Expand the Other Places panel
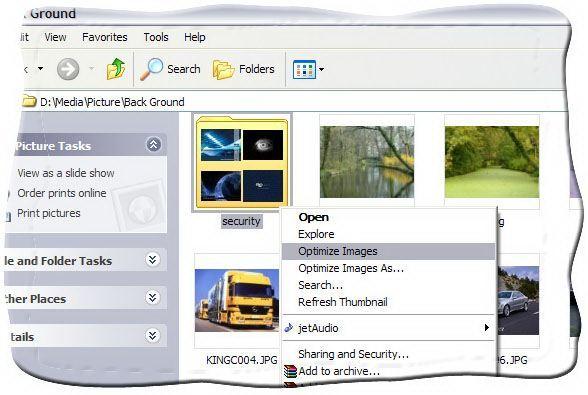The width and height of the screenshot is (588, 395). (152, 298)
